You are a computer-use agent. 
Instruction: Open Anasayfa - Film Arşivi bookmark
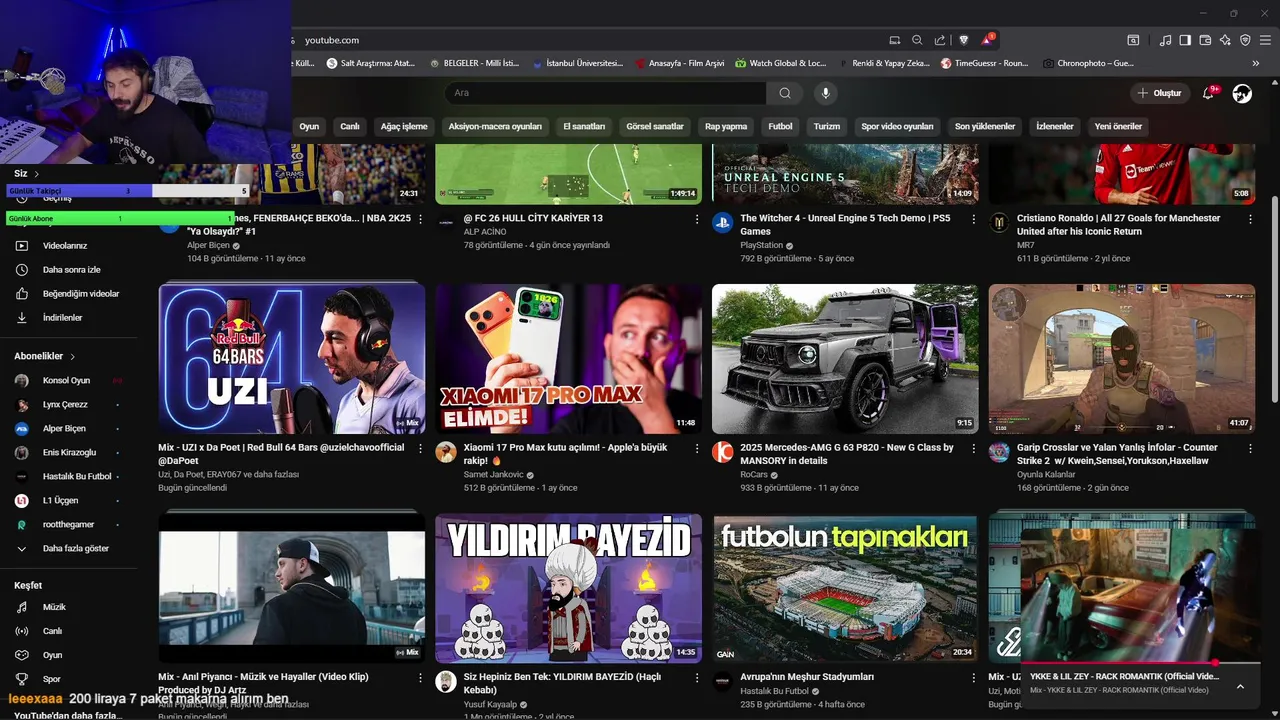coord(679,63)
